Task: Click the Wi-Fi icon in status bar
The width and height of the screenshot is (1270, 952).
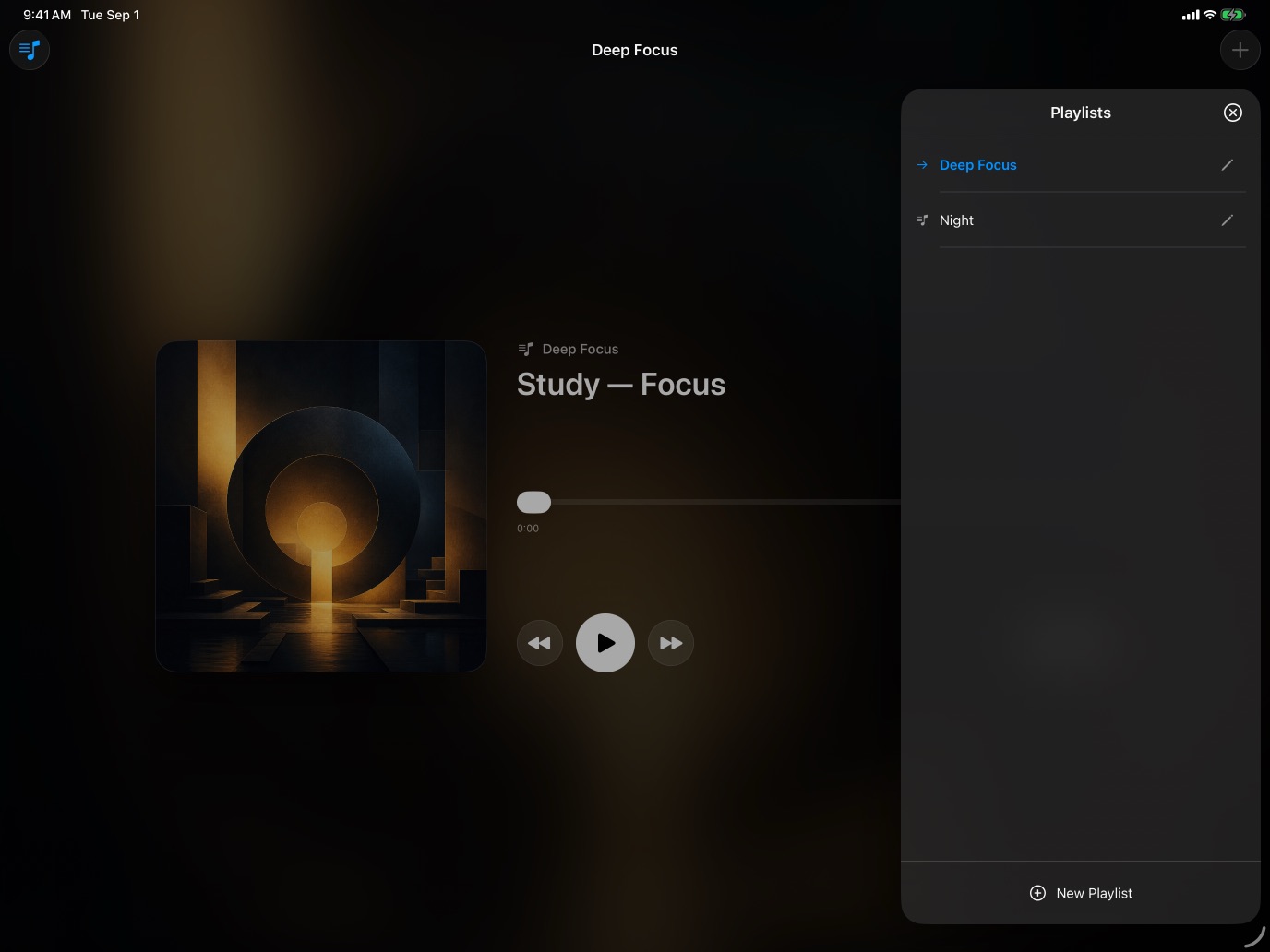Action: (x=1209, y=15)
